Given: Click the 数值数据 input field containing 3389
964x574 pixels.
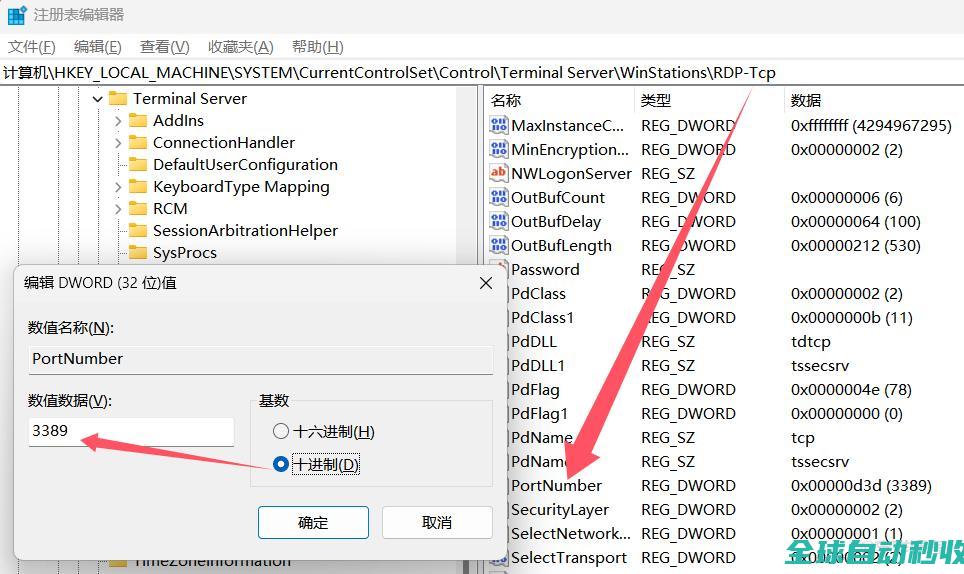Looking at the screenshot, I should [x=131, y=432].
